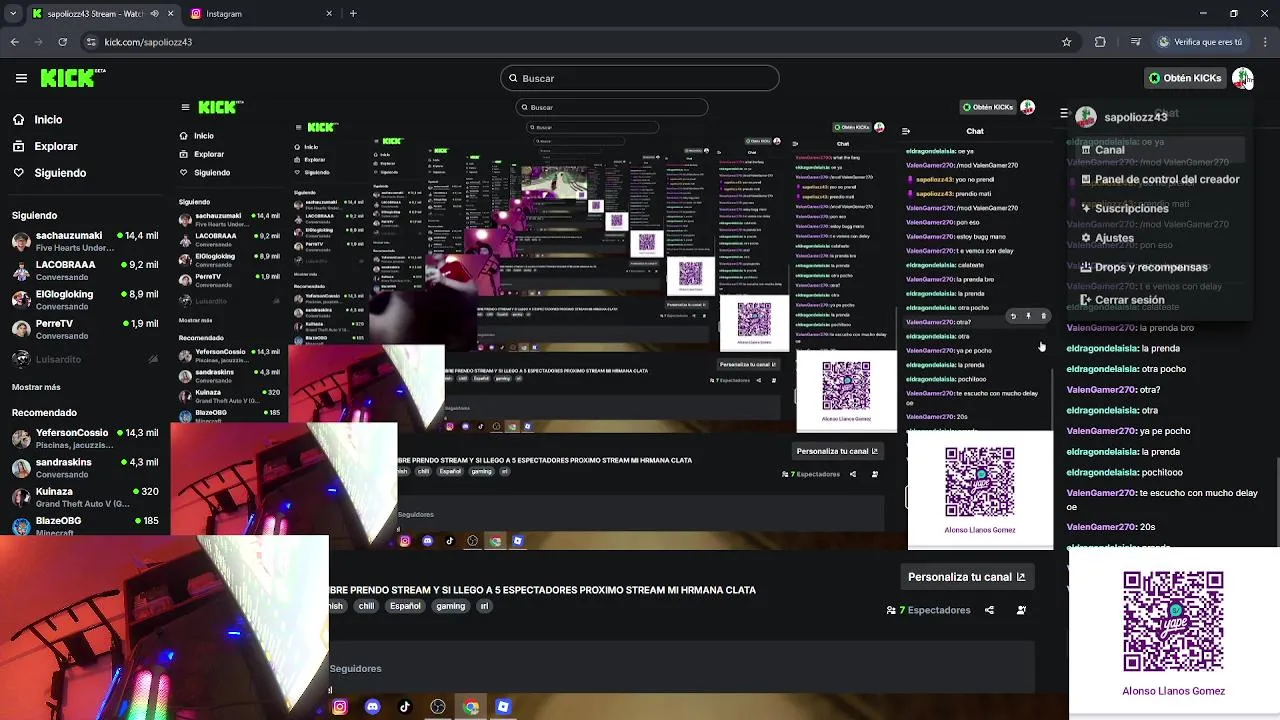Click the Buscar search field in top header
The height and width of the screenshot is (720, 1280).
[640, 78]
